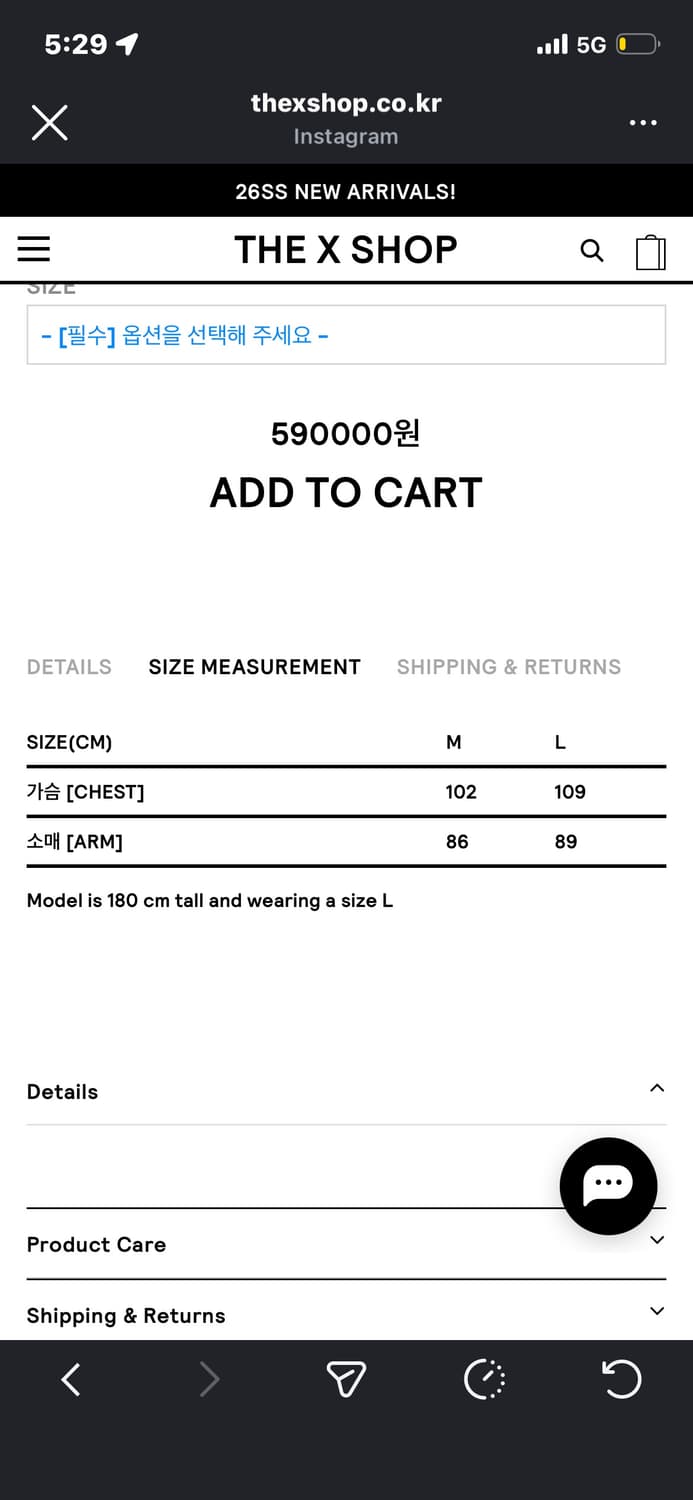The image size is (693, 1500).
Task: Tap the search magnifier icon
Action: (x=592, y=250)
